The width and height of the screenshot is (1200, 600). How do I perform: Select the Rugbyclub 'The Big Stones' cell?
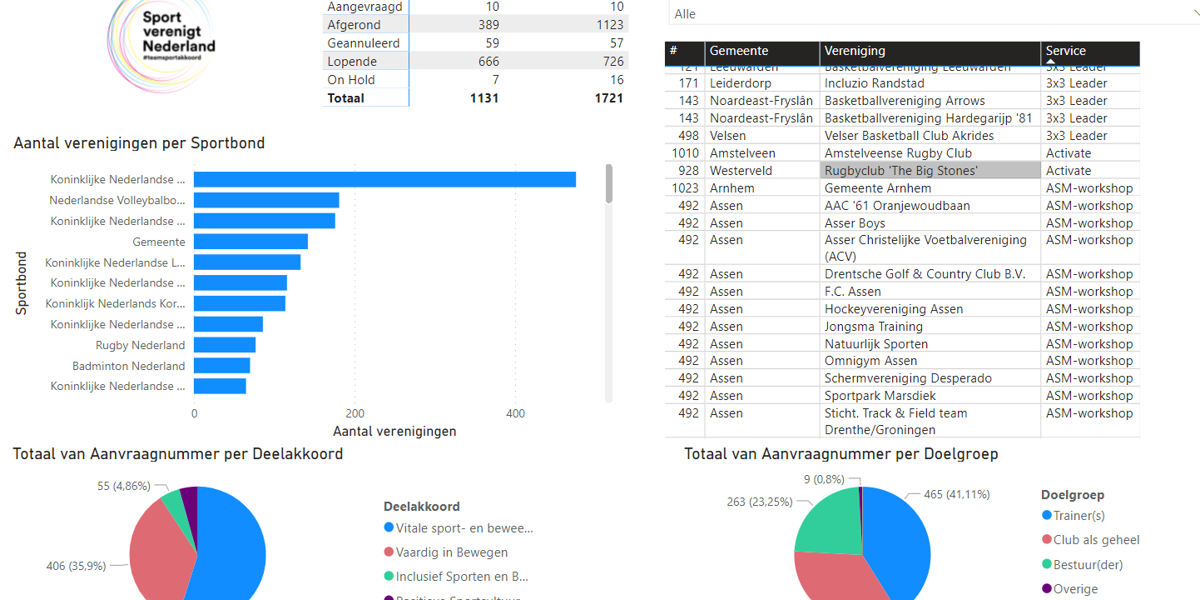pyautogui.click(x=900, y=171)
